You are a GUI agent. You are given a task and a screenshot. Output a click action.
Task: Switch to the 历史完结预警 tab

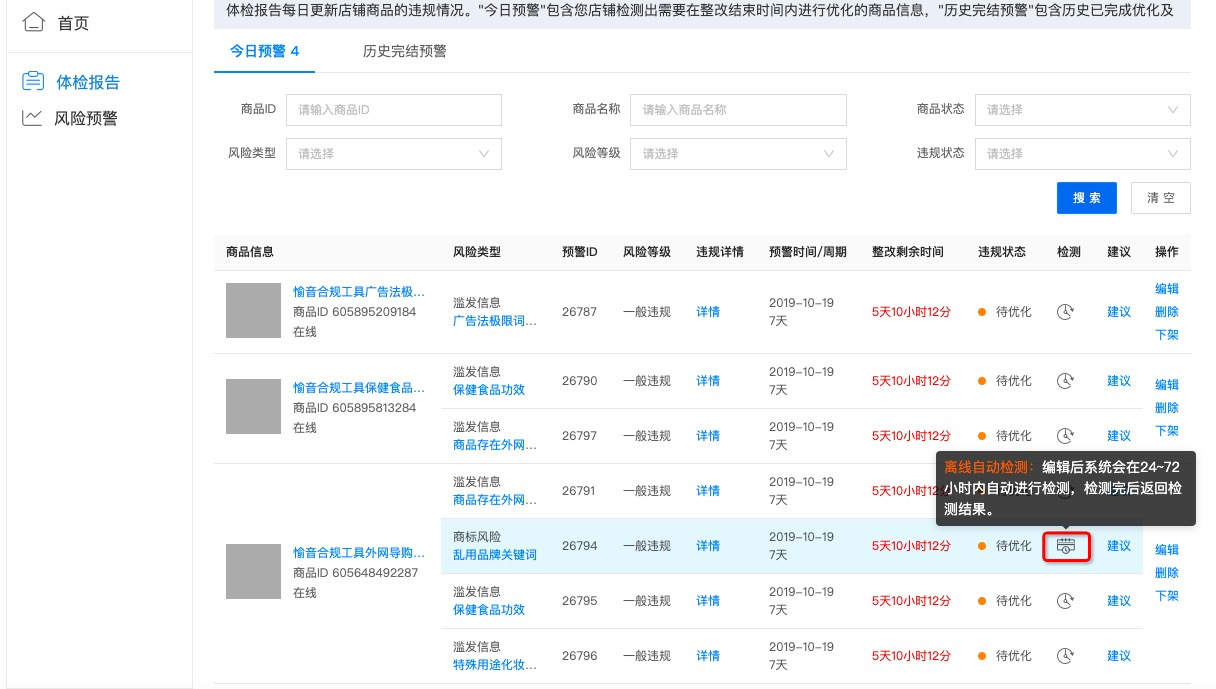pyautogui.click(x=404, y=51)
